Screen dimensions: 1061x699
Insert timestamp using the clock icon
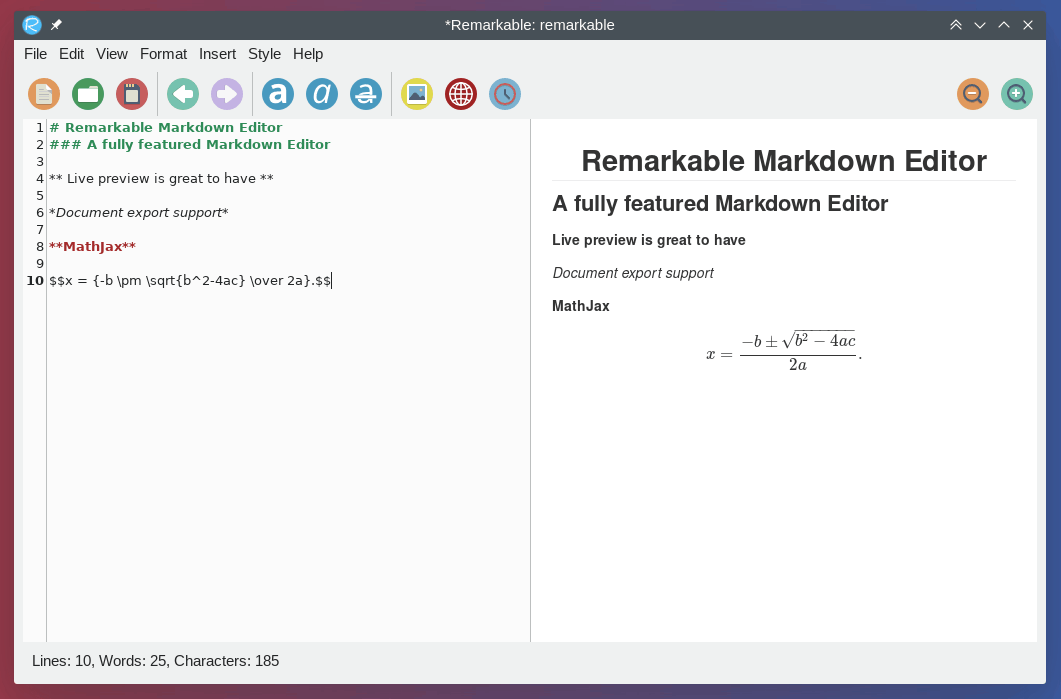(x=505, y=94)
